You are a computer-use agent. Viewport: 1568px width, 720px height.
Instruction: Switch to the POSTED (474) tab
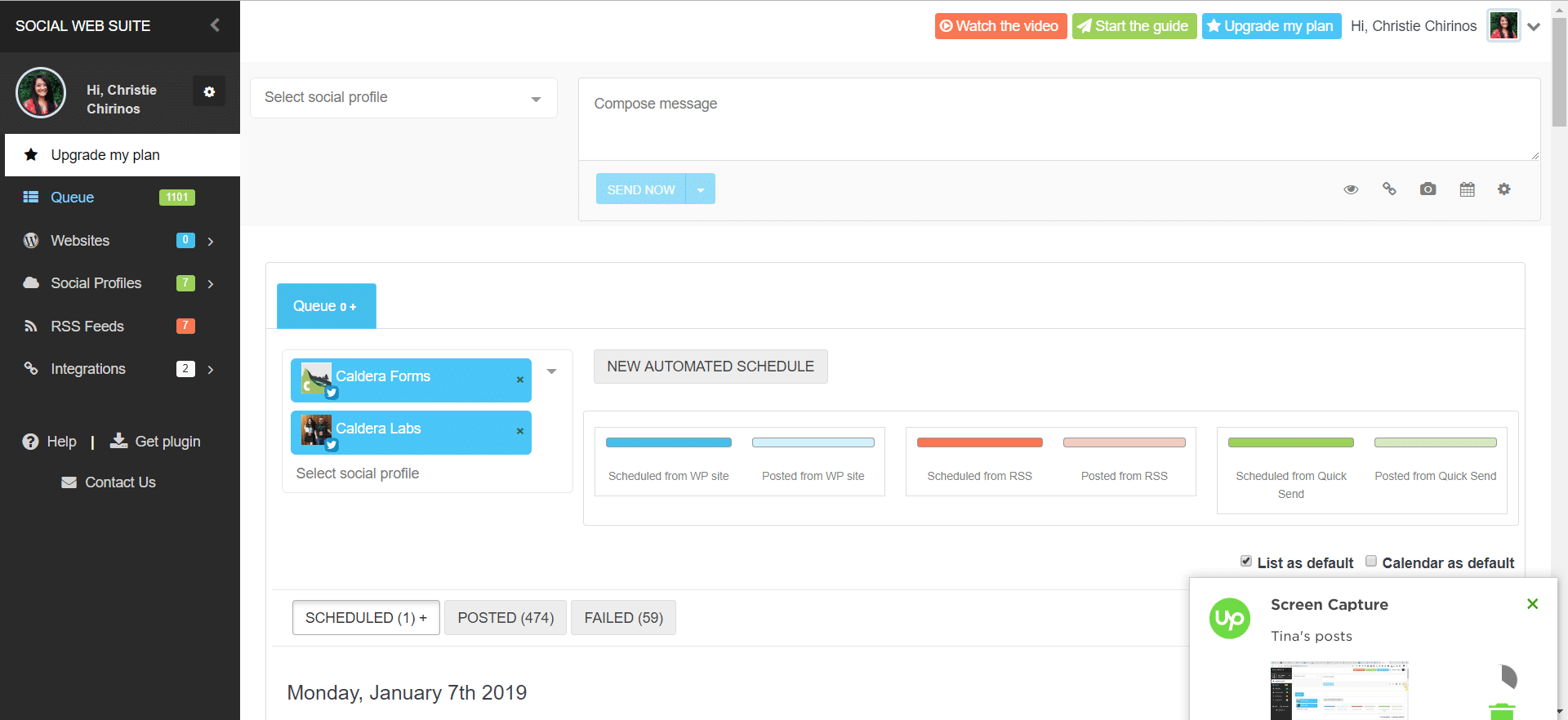click(x=506, y=618)
